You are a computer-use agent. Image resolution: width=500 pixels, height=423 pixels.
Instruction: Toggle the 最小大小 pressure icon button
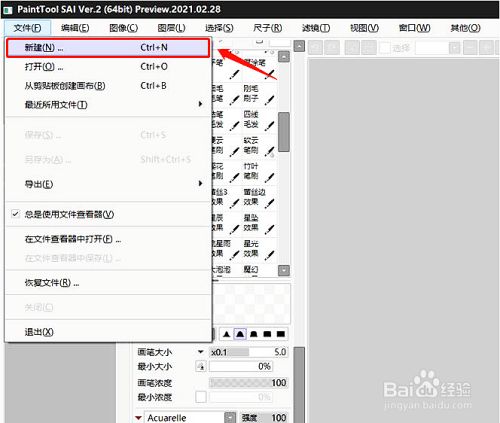[201, 367]
